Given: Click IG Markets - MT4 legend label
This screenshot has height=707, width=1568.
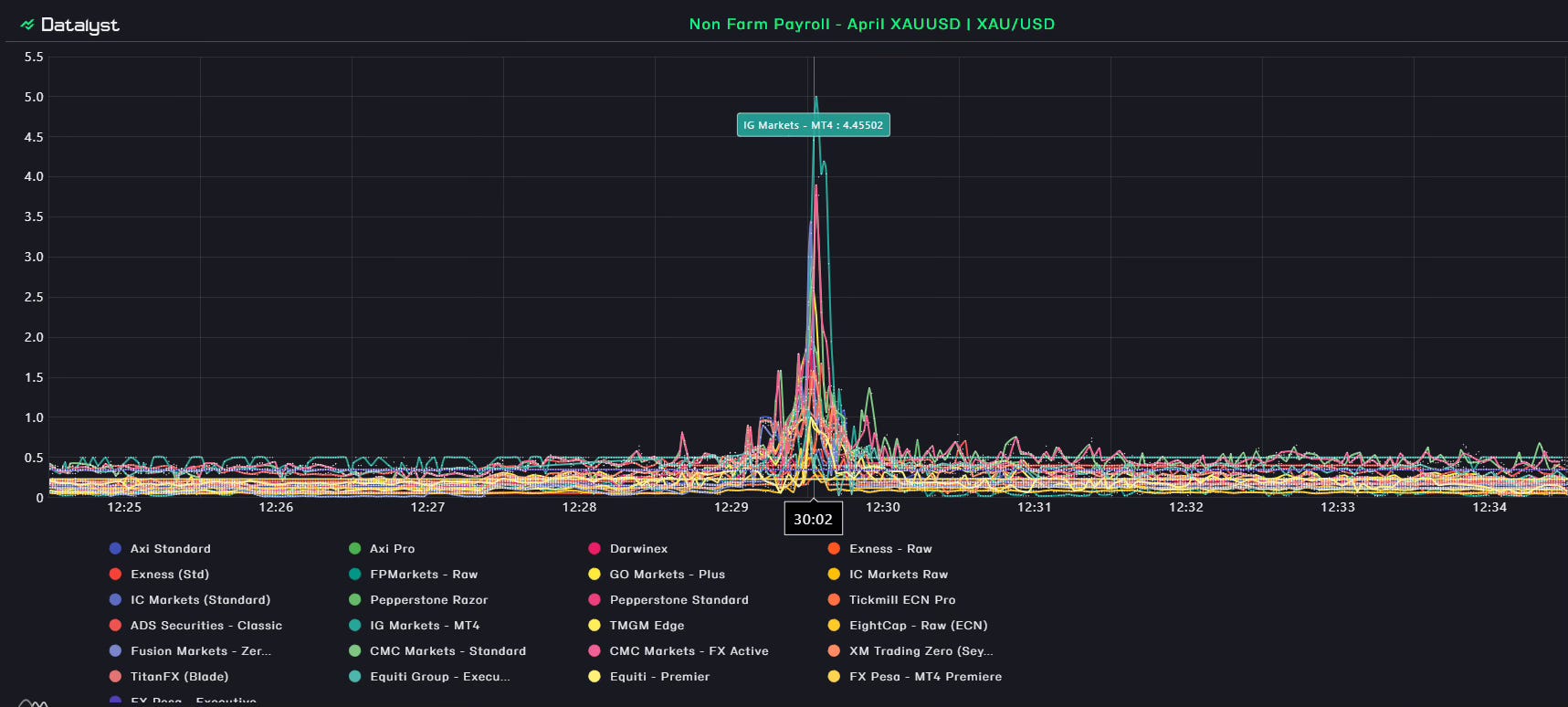Looking at the screenshot, I should [425, 626].
